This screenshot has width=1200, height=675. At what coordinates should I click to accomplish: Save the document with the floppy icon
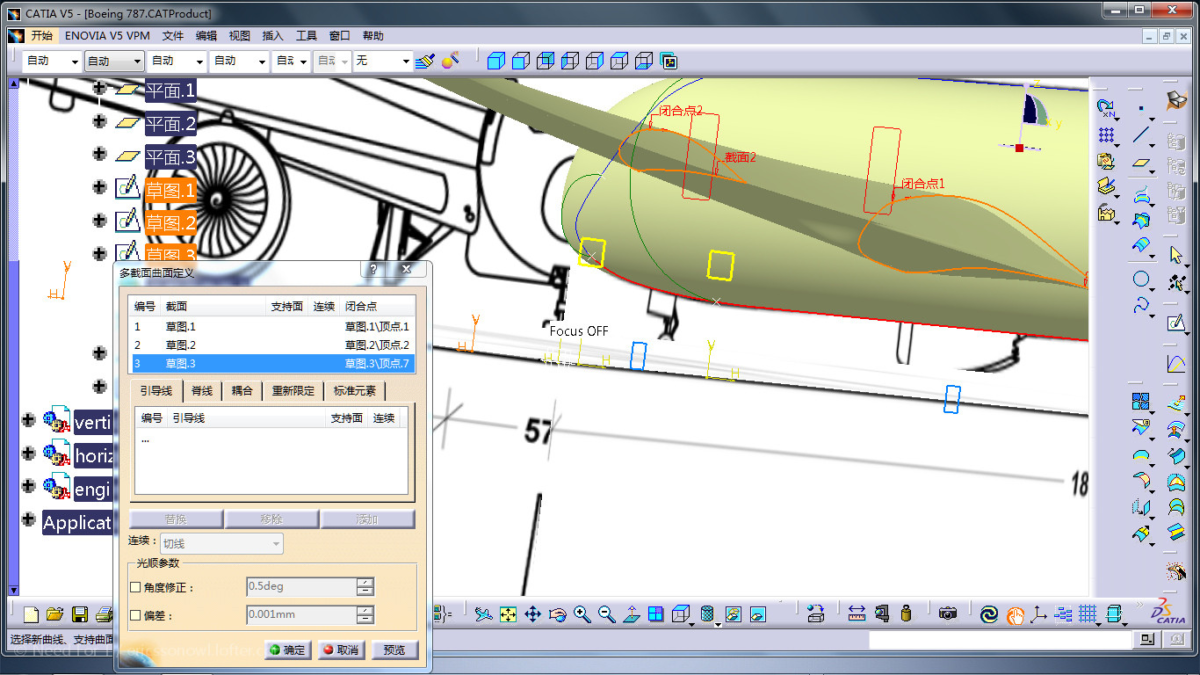click(80, 614)
